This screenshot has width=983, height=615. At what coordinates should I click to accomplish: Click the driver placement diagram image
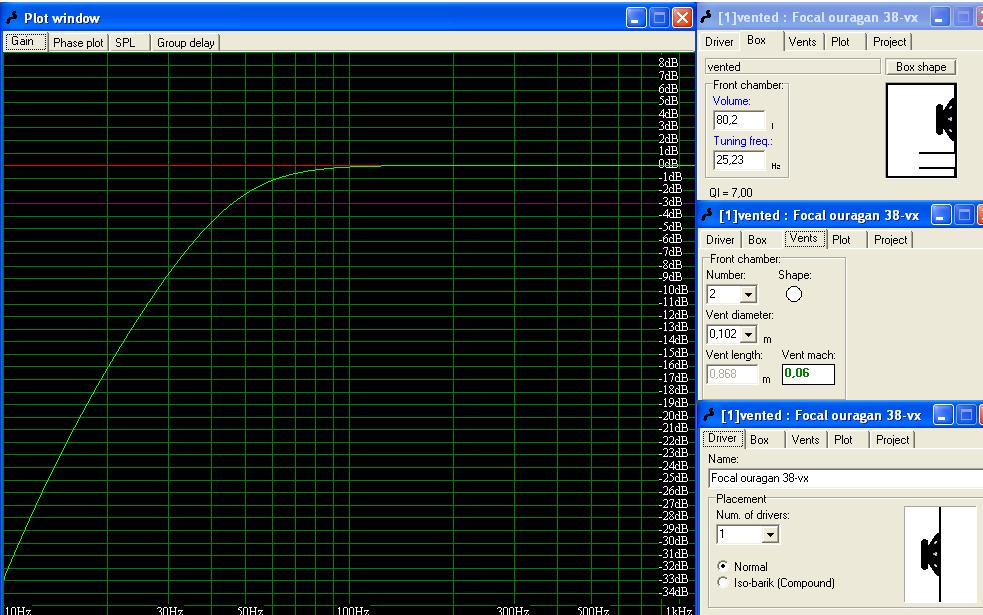click(x=940, y=553)
